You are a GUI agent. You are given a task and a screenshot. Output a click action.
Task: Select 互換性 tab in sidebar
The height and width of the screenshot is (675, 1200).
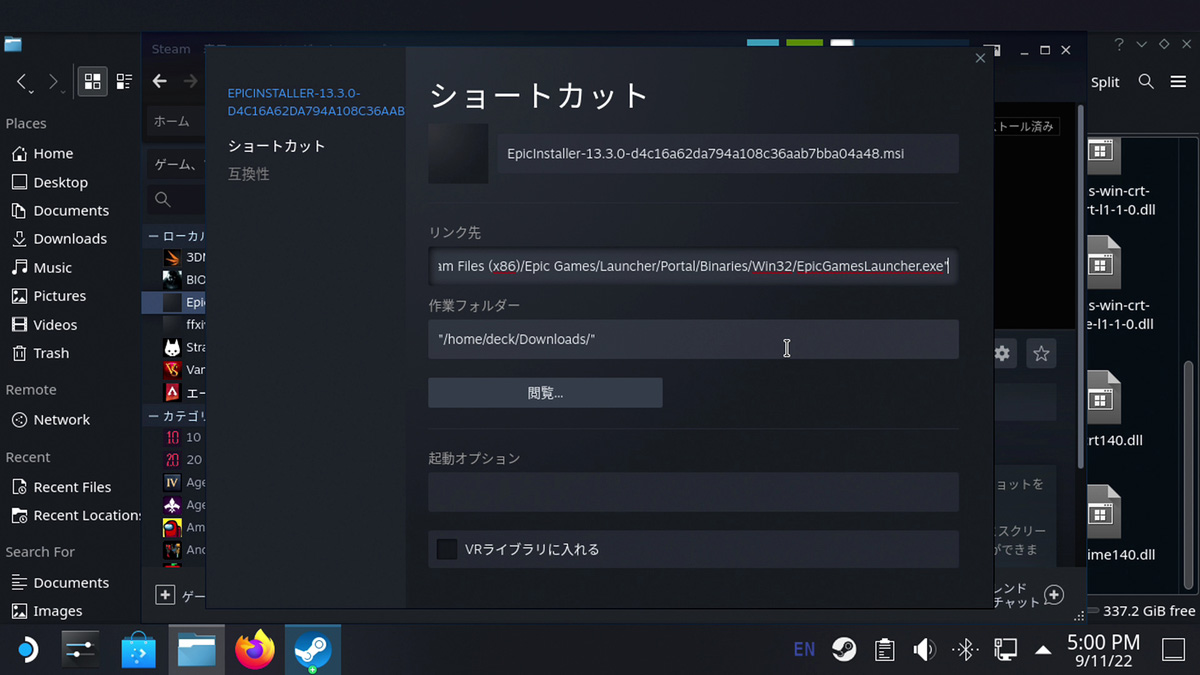[x=249, y=174]
